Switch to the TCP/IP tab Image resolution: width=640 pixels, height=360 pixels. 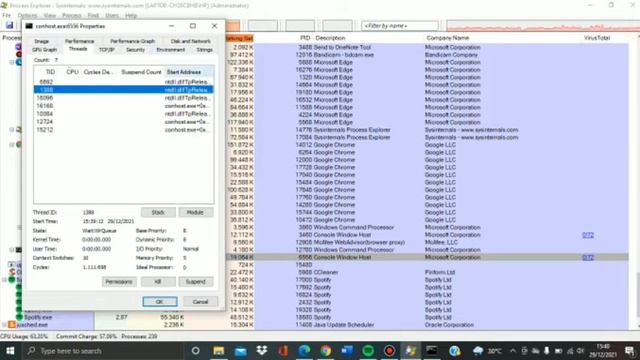click(x=107, y=50)
